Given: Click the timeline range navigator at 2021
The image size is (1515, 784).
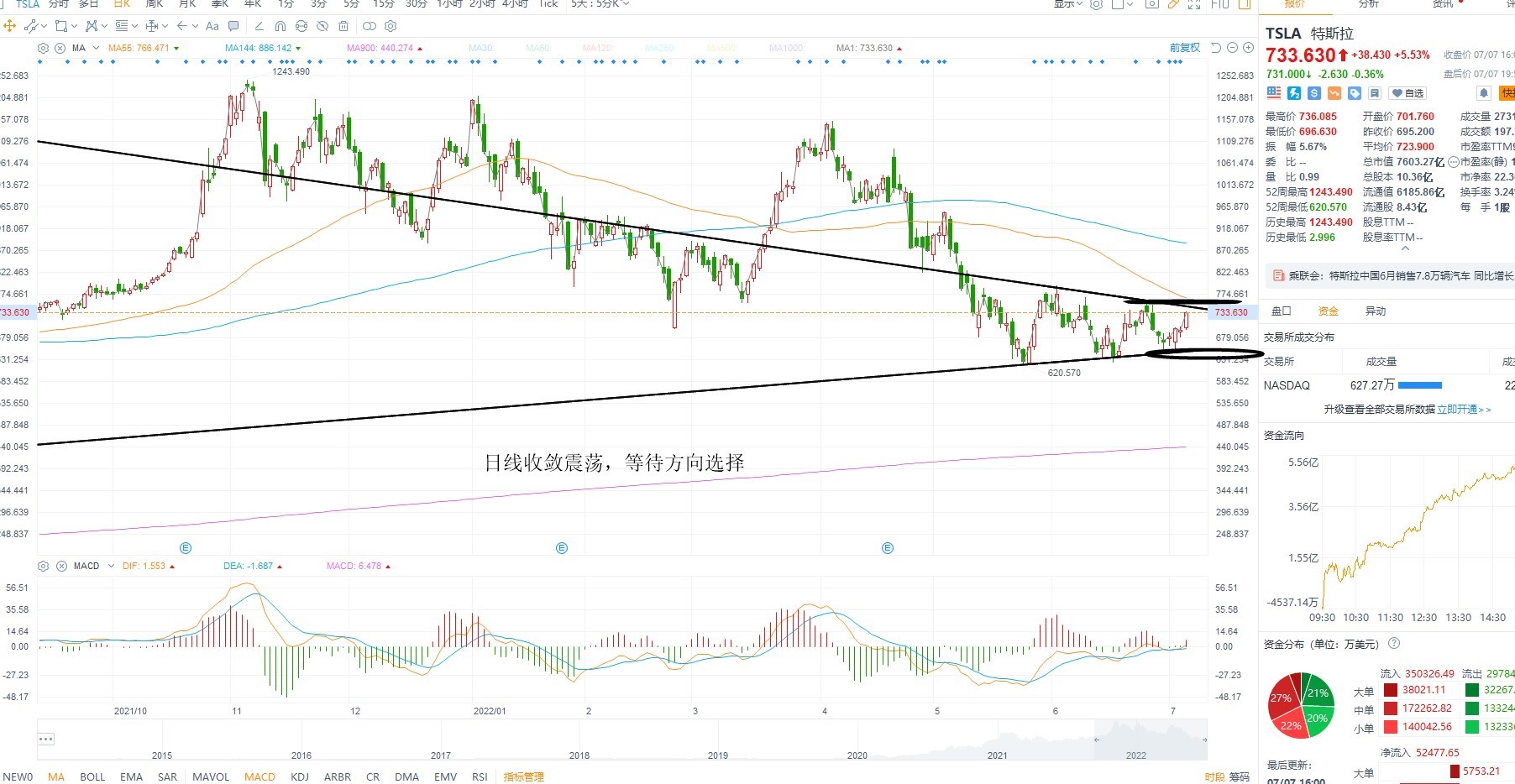Looking at the screenshot, I should click(x=997, y=755).
